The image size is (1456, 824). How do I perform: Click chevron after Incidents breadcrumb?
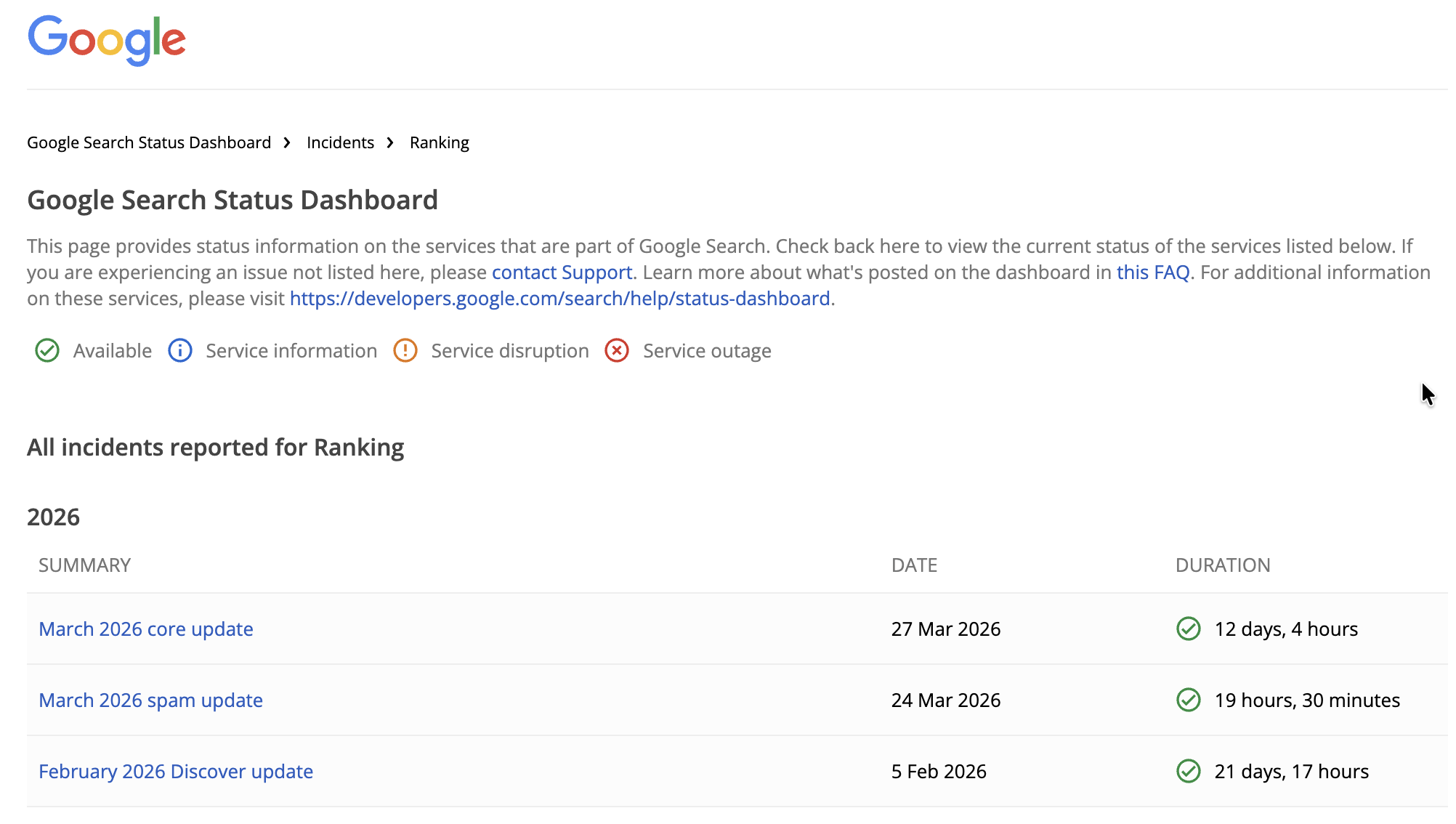(x=391, y=142)
